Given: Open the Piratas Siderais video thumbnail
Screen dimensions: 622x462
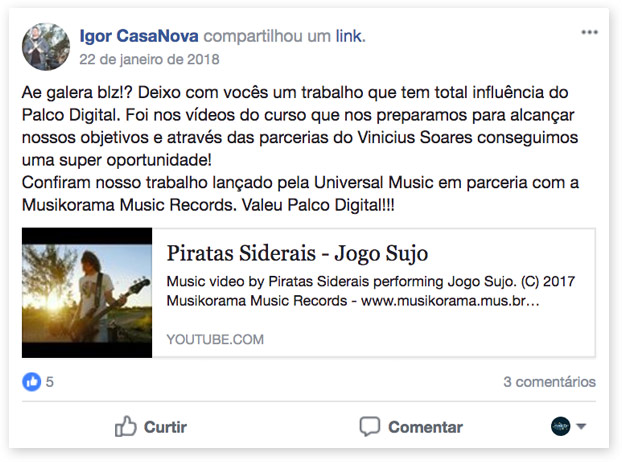Looking at the screenshot, I should click(87, 293).
